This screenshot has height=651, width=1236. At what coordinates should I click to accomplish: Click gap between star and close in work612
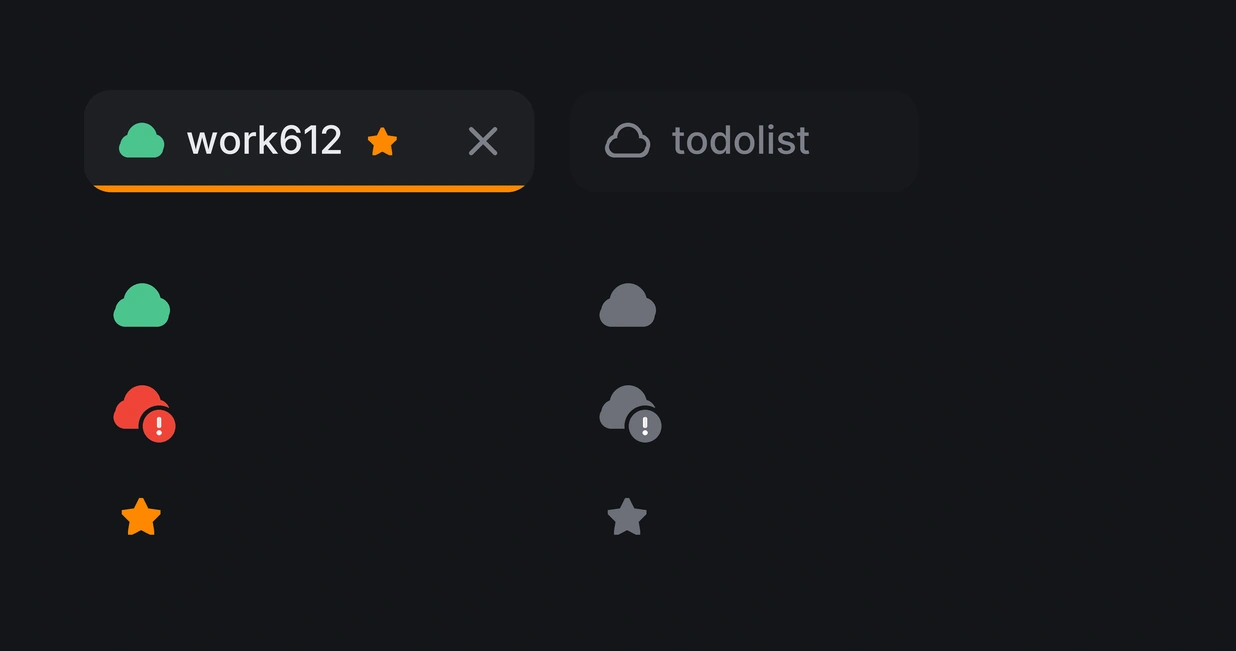(x=432, y=142)
